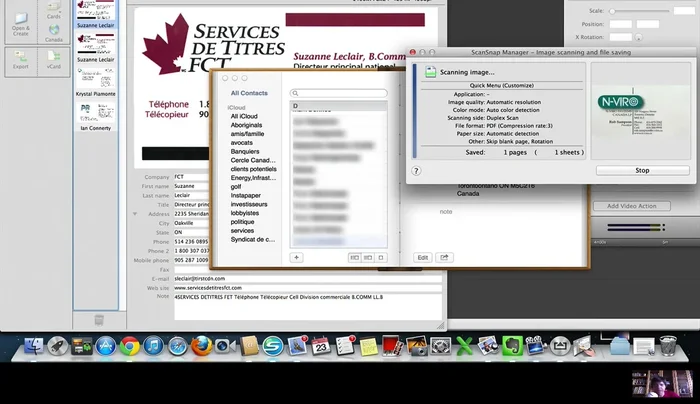The width and height of the screenshot is (700, 404).
Task: Select the politique group
Action: (x=242, y=222)
